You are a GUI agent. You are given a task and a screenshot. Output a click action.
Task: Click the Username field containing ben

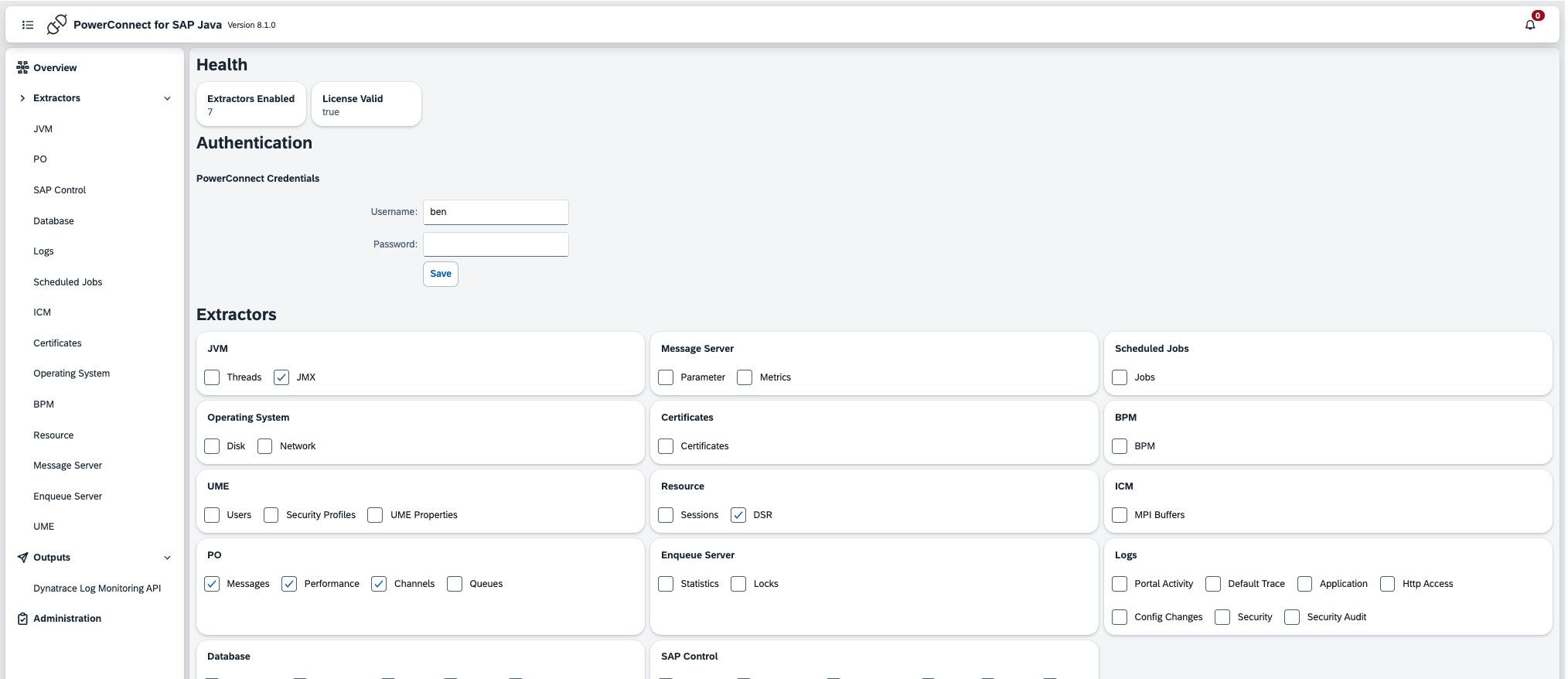(496, 212)
